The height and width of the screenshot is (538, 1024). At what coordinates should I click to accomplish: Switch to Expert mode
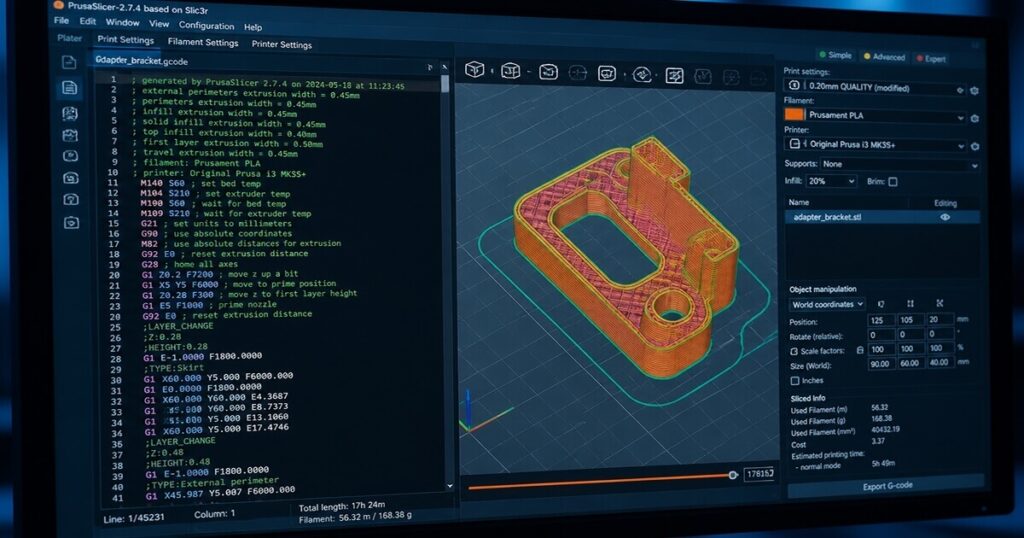931,59
